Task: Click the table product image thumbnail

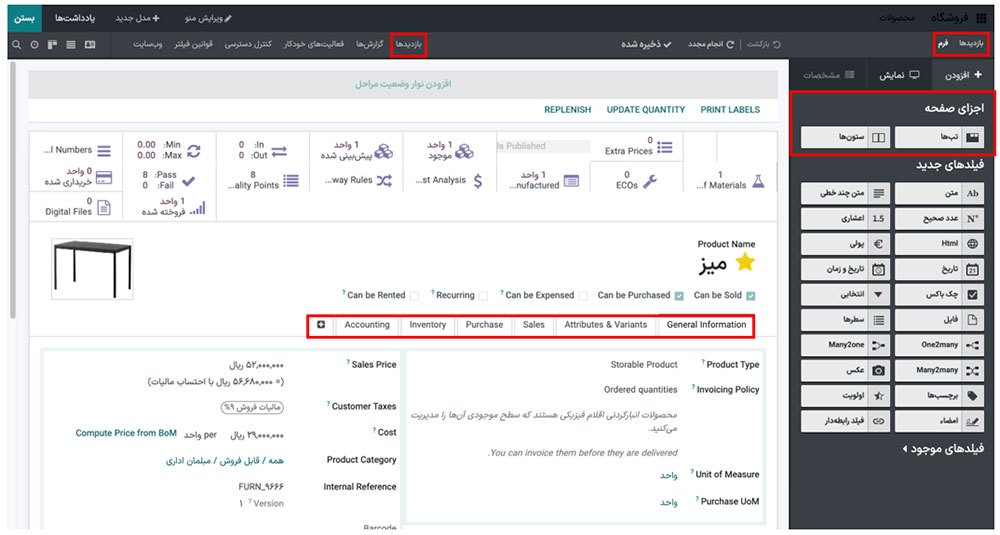Action: point(92,268)
